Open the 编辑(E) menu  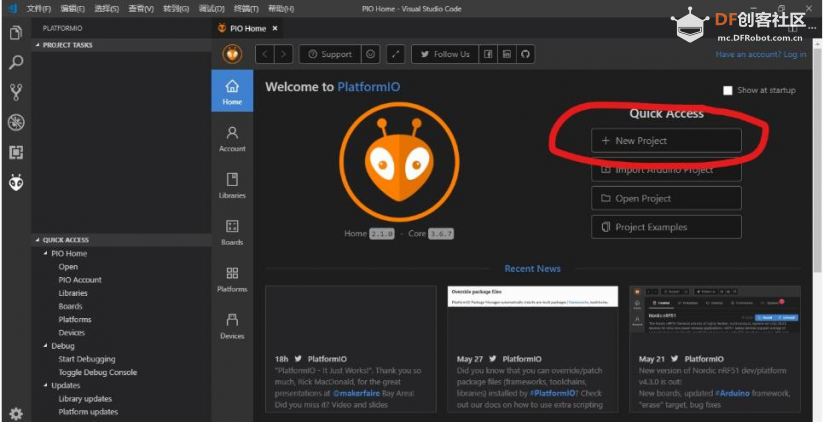click(72, 9)
